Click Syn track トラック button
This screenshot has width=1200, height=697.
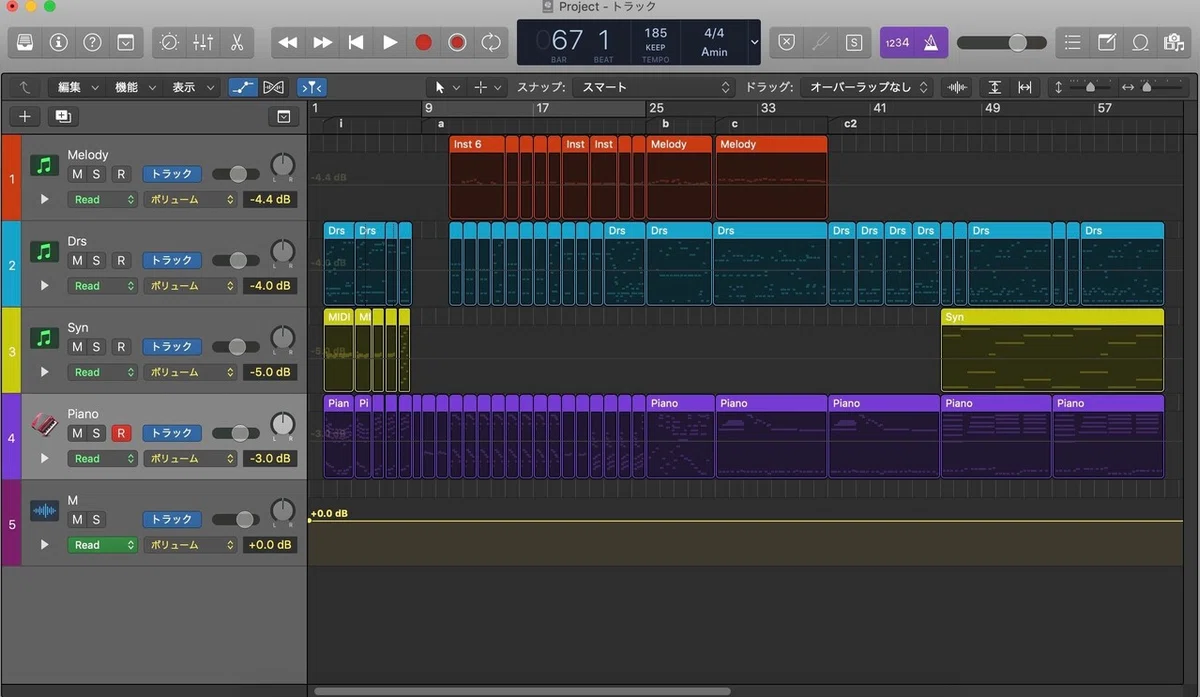(172, 347)
